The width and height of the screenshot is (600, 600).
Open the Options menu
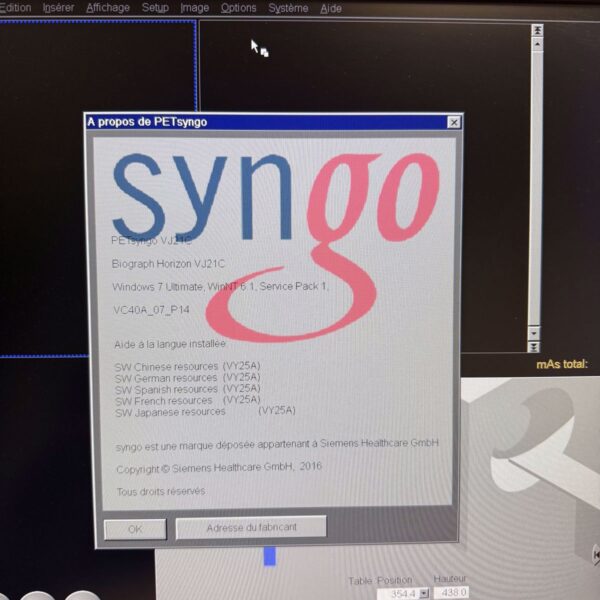click(238, 8)
